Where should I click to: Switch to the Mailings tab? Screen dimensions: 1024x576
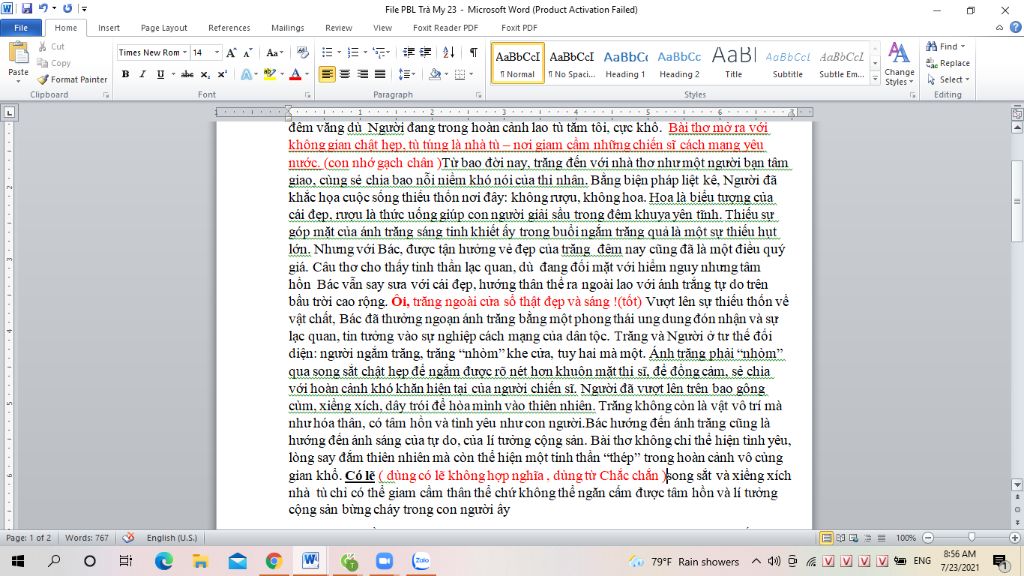click(x=287, y=27)
